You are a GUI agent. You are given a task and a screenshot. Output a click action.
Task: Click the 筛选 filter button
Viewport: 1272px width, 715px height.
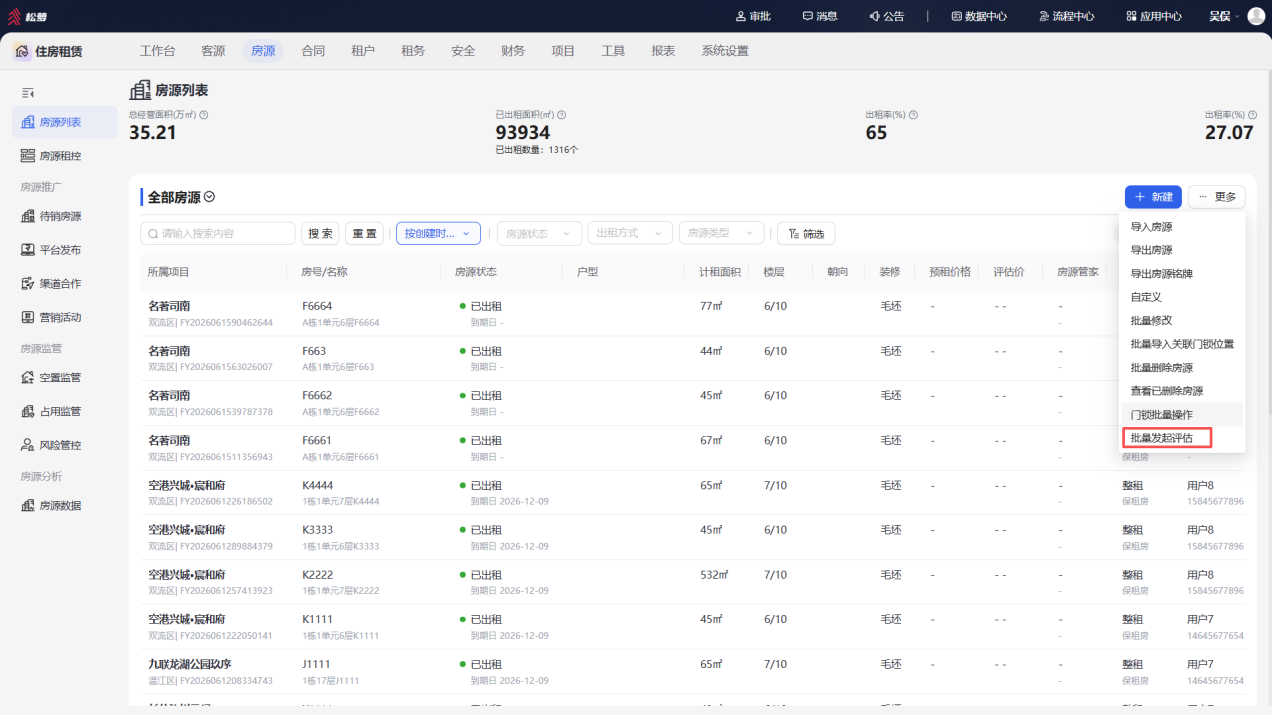pyautogui.click(x=806, y=233)
